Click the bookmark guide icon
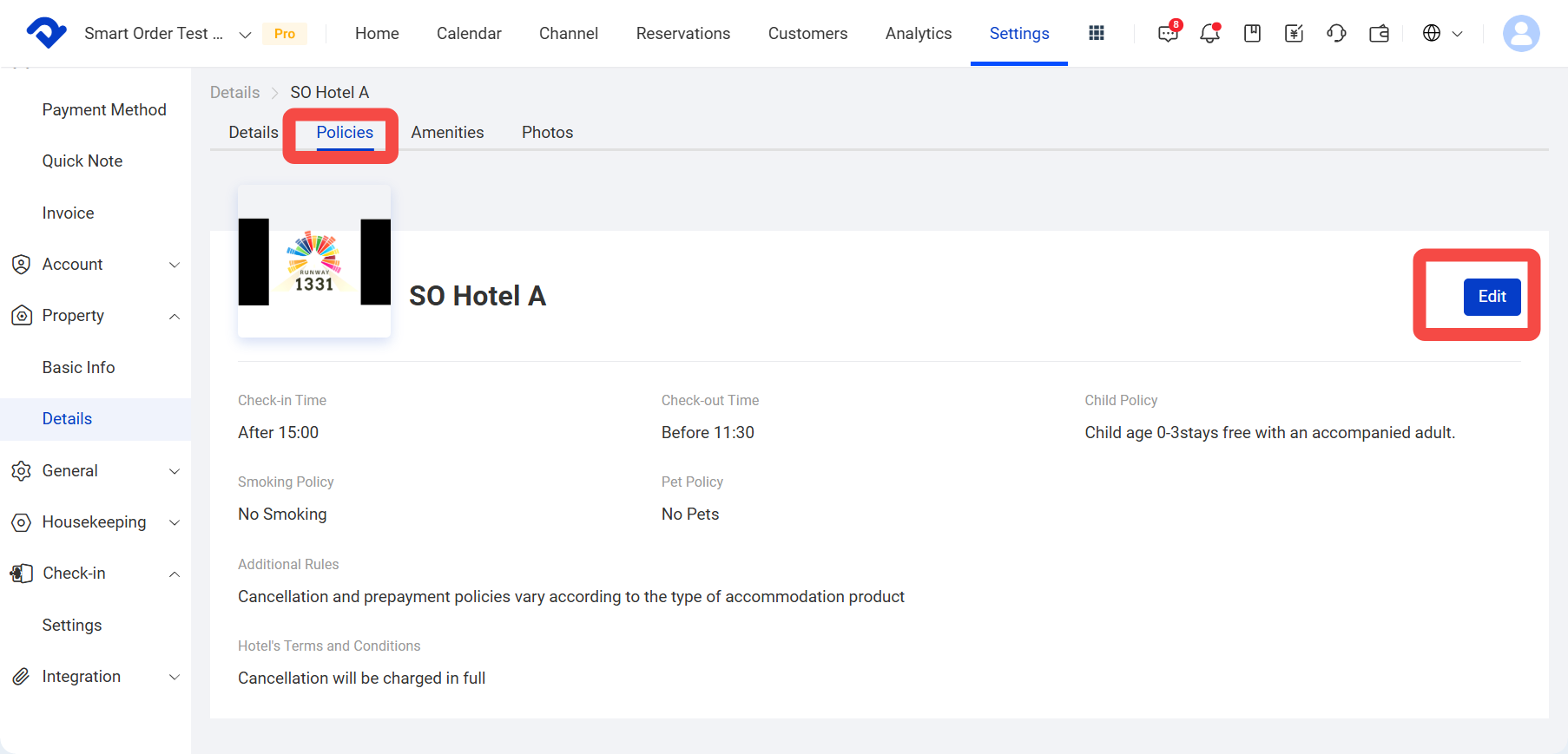Viewport: 1568px width, 754px height. click(x=1252, y=33)
